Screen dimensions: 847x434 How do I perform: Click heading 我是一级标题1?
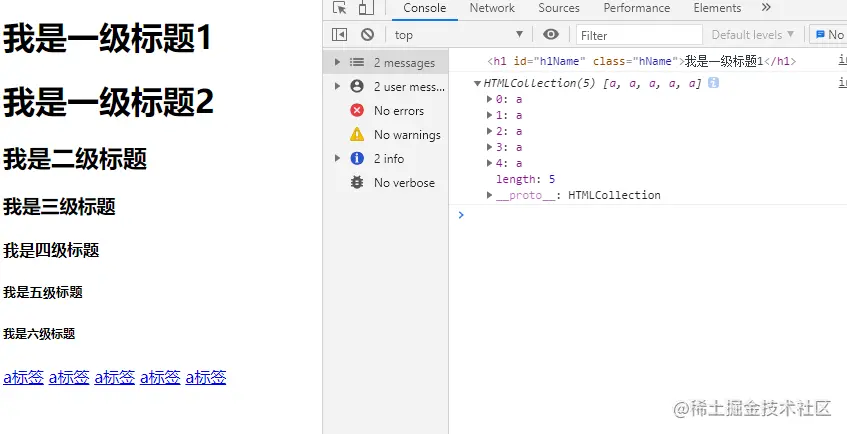click(107, 38)
